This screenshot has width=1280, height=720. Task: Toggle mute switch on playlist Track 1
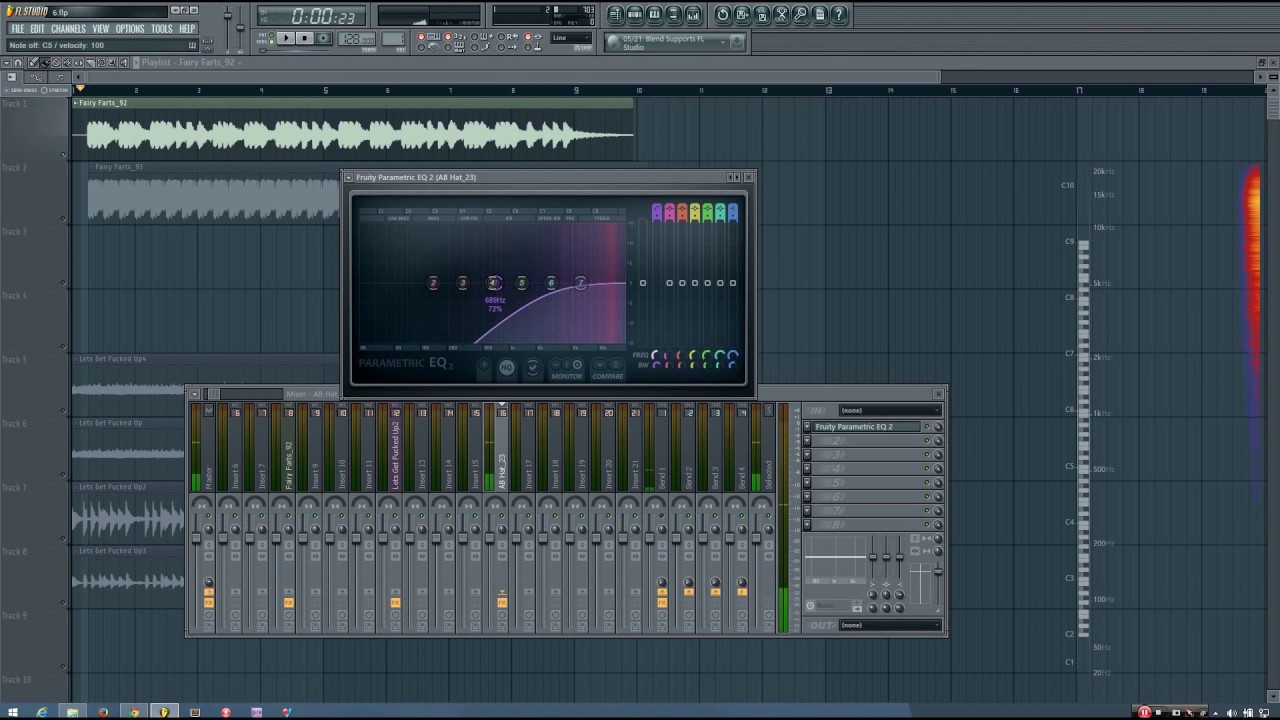tap(63, 155)
